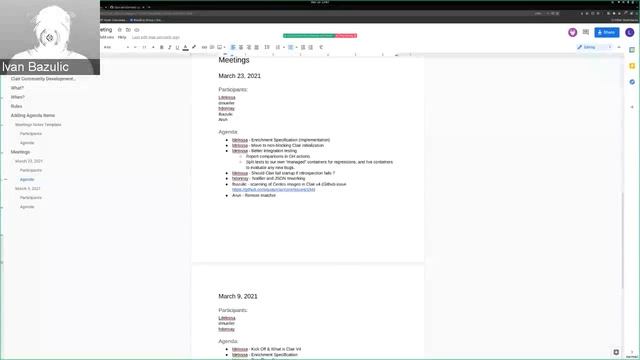Decrease indent using the toolbar icon
The width and height of the screenshot is (640, 360).
click(303, 47)
